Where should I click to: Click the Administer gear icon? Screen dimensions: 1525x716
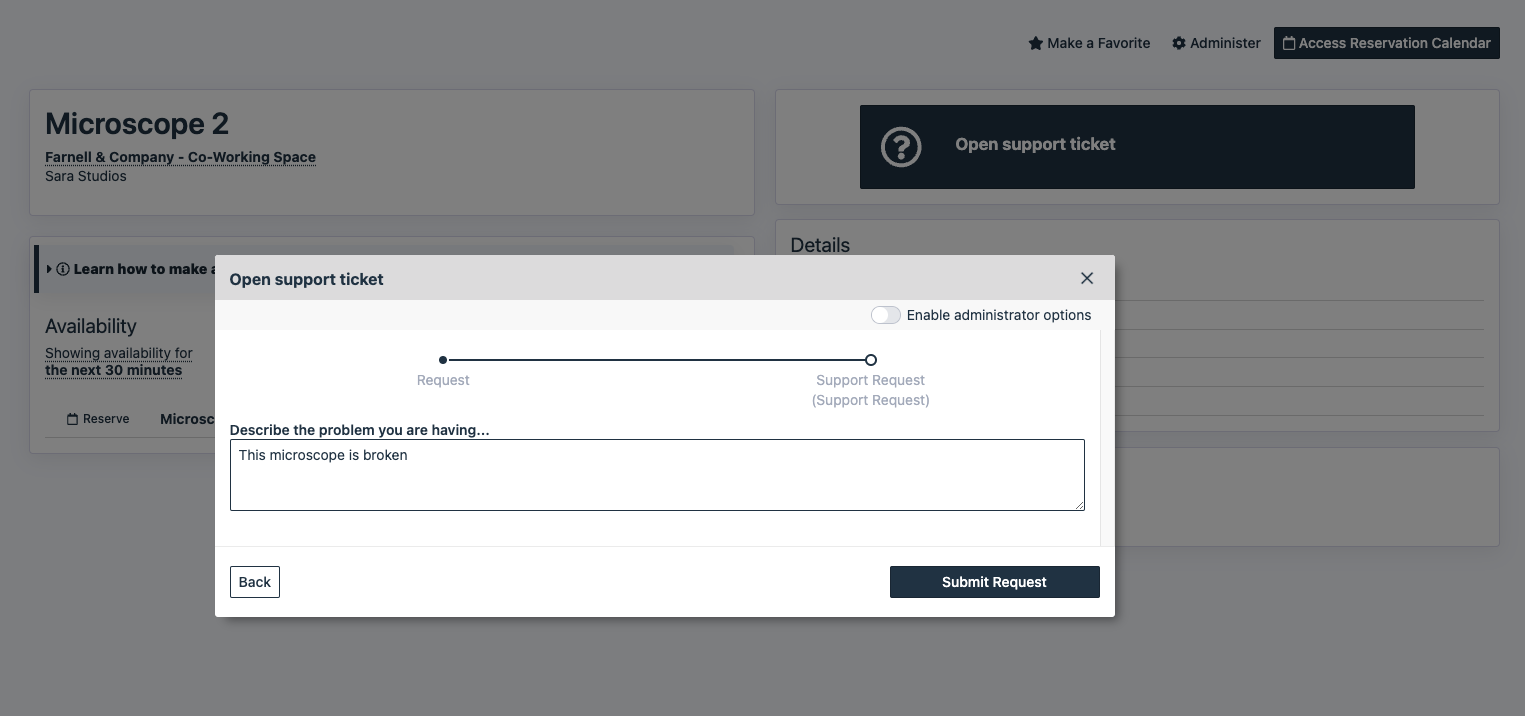pos(1179,43)
